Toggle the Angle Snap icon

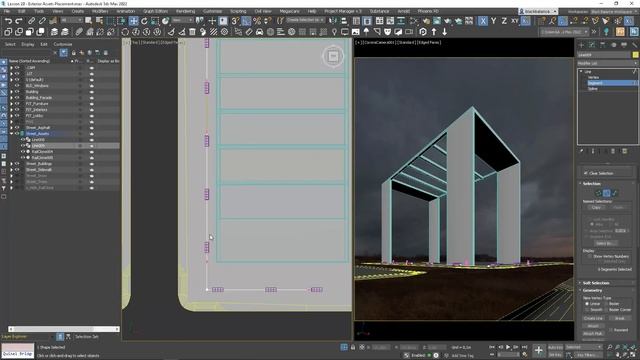coord(246,21)
